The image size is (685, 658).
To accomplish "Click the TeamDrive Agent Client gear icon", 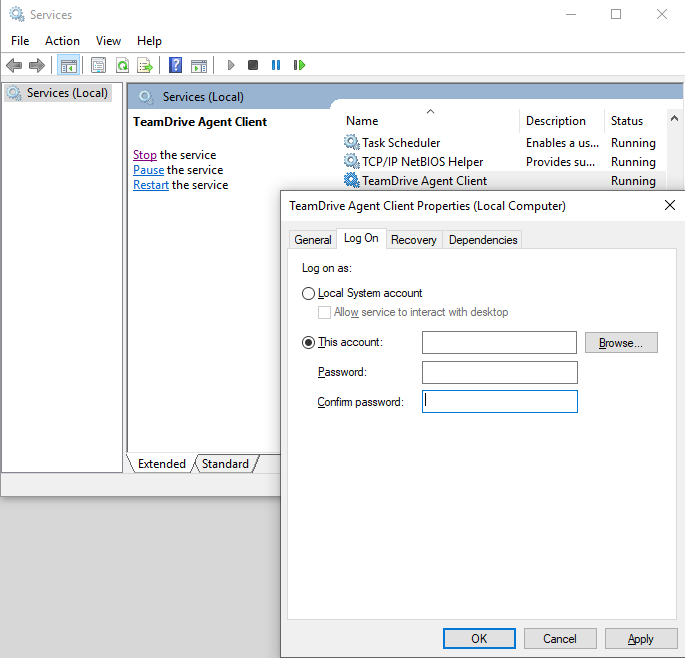I will tap(351, 180).
